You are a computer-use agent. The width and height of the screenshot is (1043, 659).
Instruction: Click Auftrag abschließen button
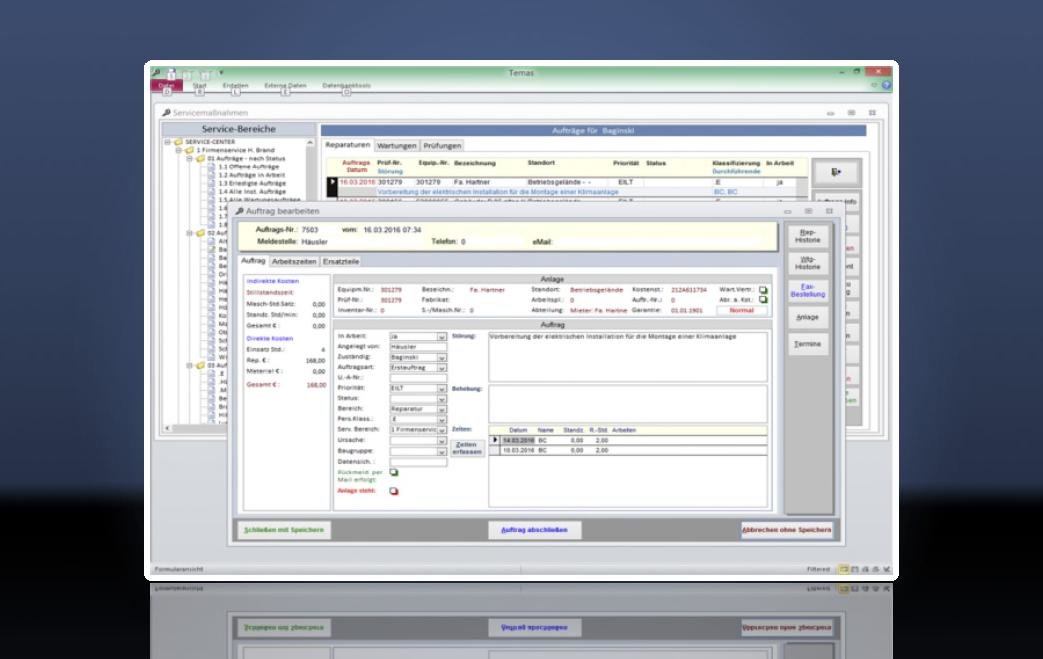pos(534,530)
